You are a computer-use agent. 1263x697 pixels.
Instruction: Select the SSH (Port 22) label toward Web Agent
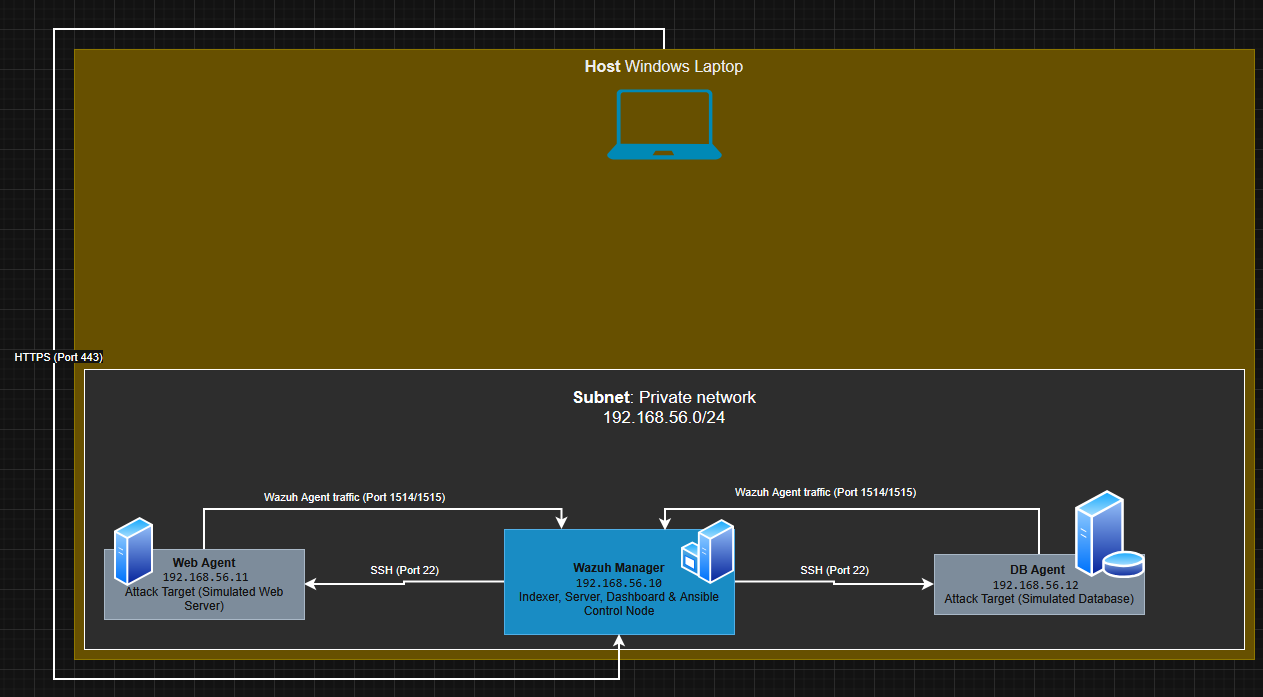coord(404,570)
